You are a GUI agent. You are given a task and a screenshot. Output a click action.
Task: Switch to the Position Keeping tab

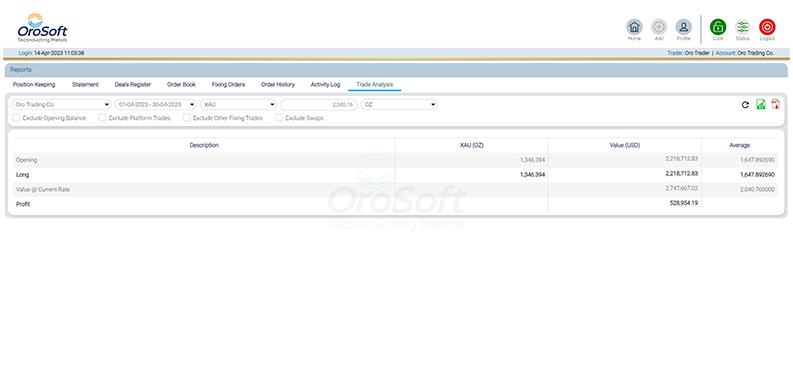[34, 84]
